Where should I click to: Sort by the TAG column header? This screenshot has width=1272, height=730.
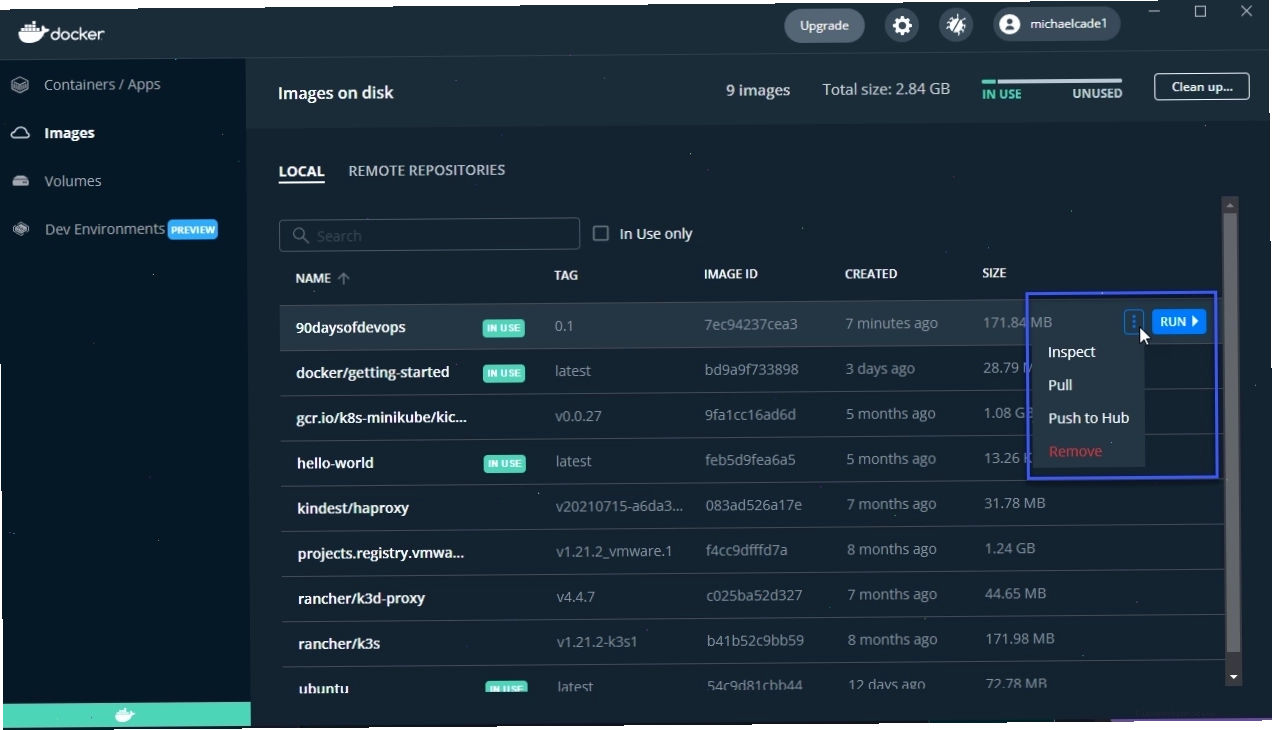[566, 275]
